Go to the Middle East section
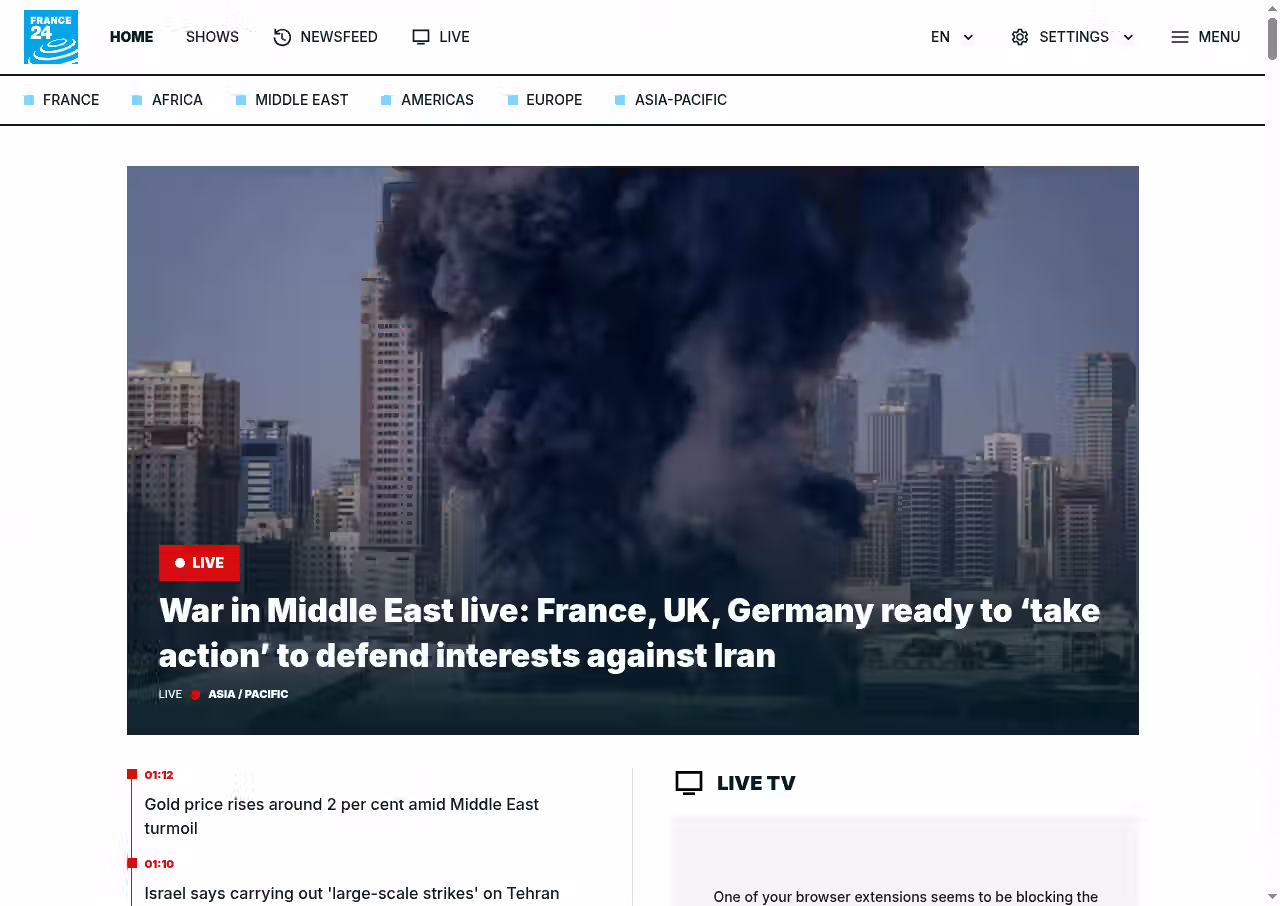This screenshot has width=1280, height=906. pyautogui.click(x=301, y=100)
